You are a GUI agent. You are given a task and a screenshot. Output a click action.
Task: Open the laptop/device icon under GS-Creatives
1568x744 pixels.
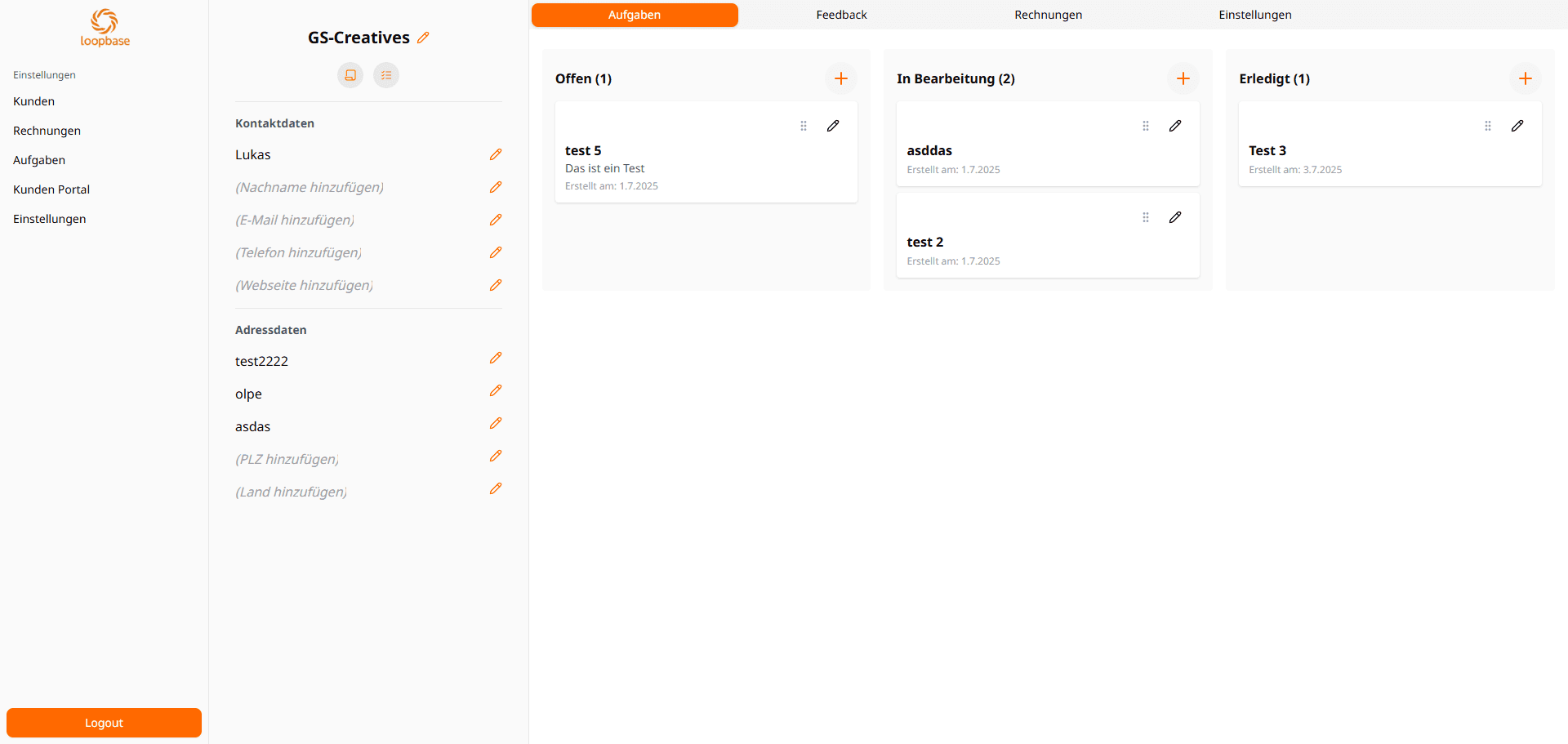click(x=350, y=75)
